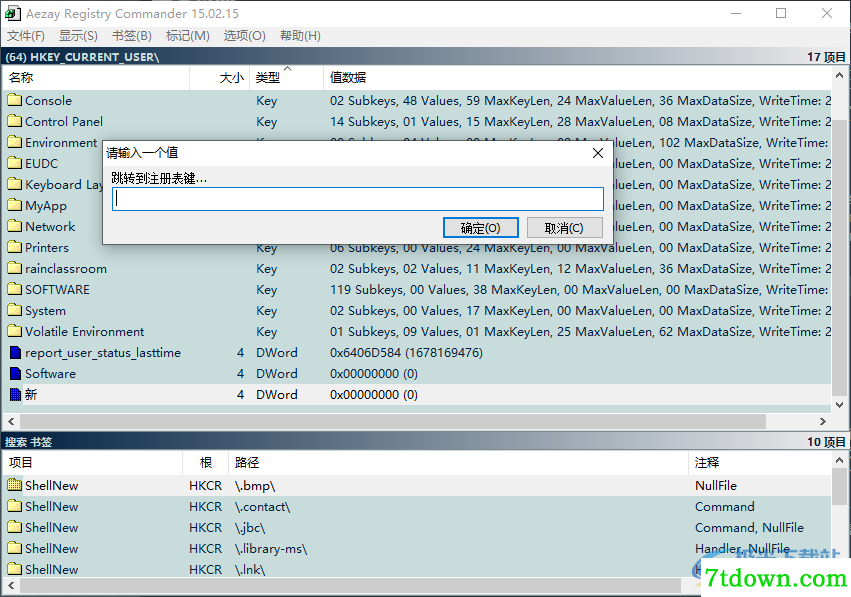Click the Environment key folder icon
This screenshot has height=597, width=851.
(15, 143)
